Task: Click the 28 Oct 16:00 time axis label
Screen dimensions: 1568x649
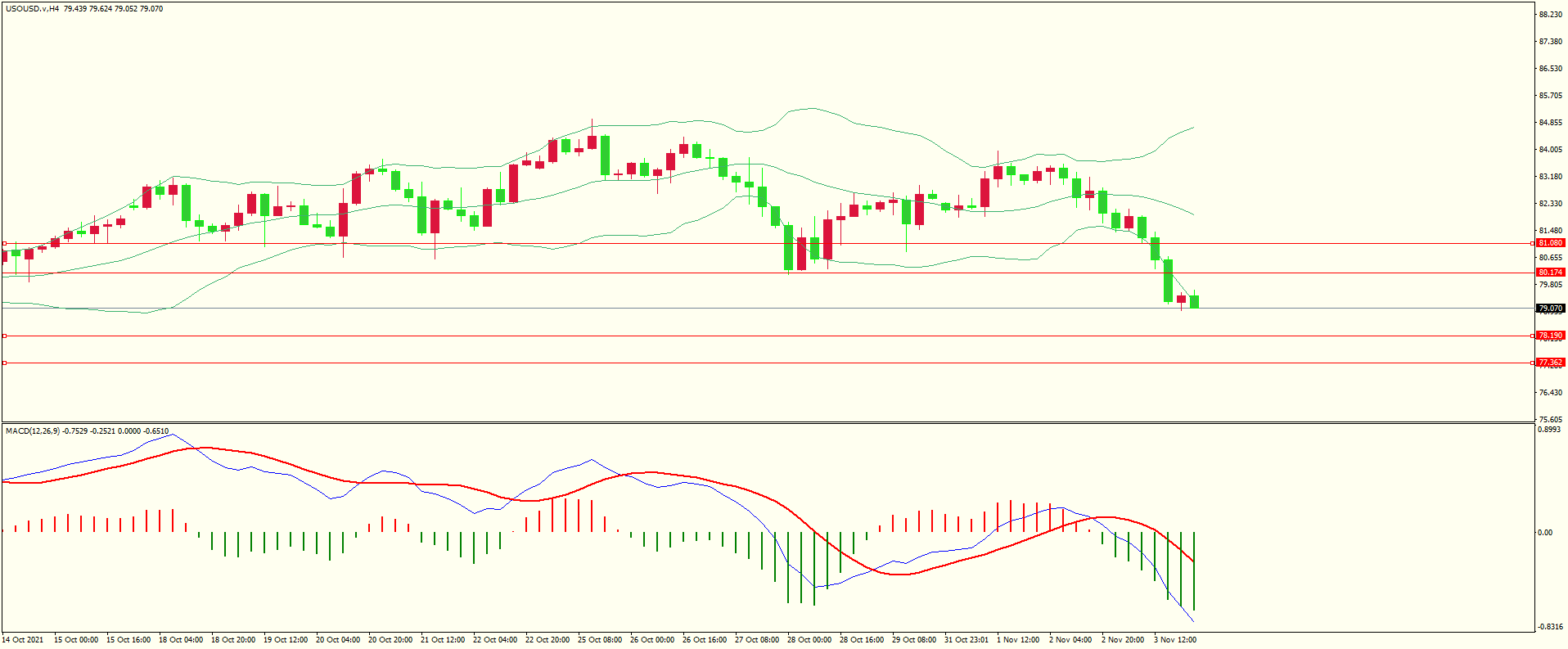Action: 862,640
